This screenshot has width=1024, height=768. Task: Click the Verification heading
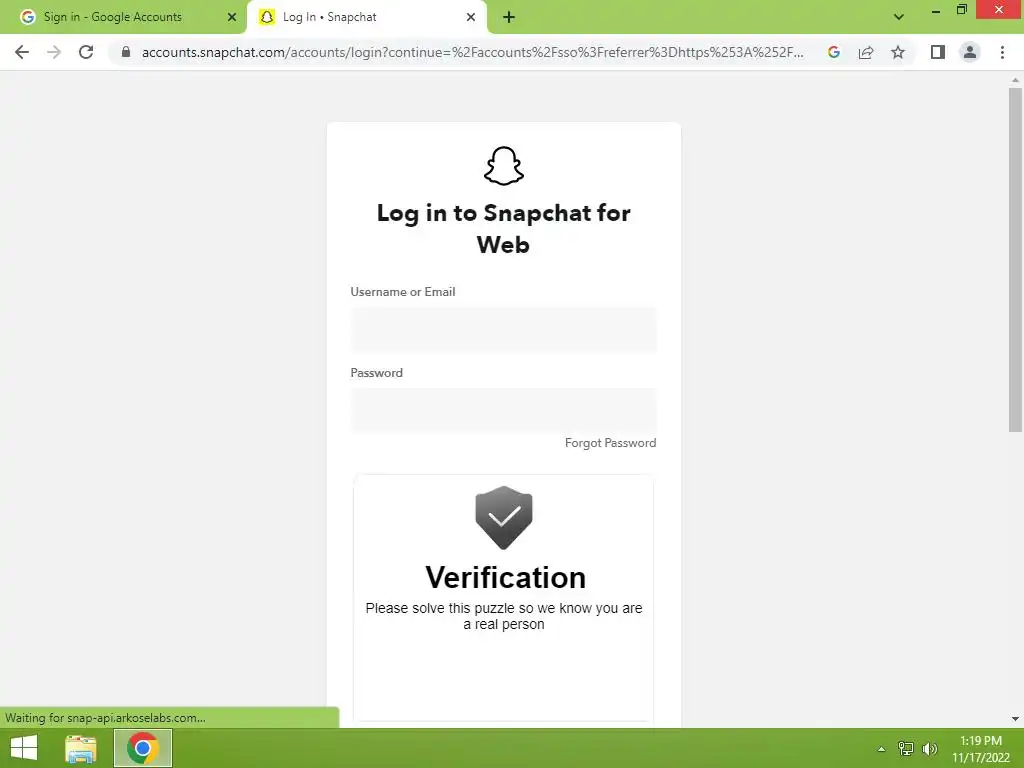(x=505, y=577)
